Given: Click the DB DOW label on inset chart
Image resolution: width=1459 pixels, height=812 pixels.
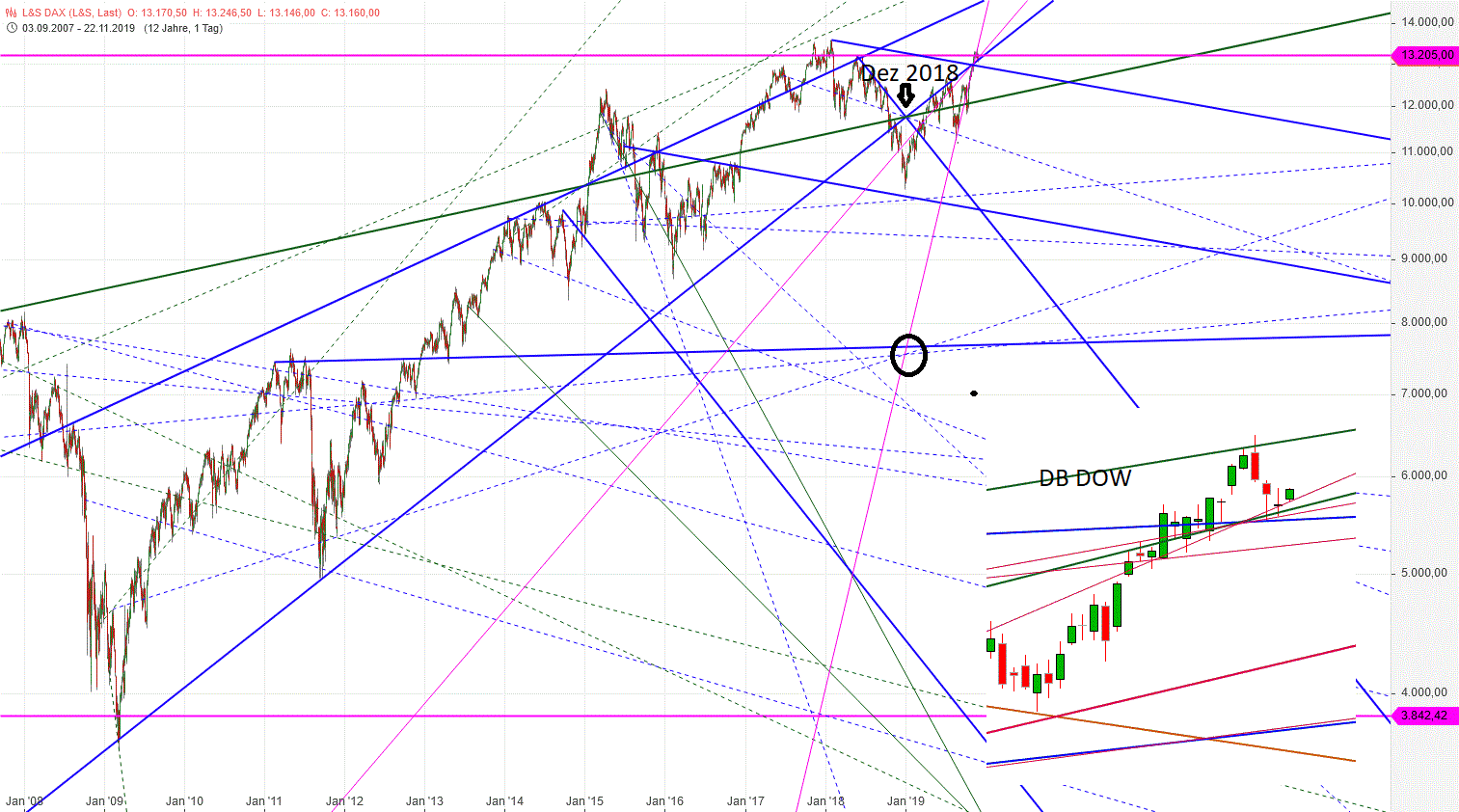Looking at the screenshot, I should pos(1085,477).
